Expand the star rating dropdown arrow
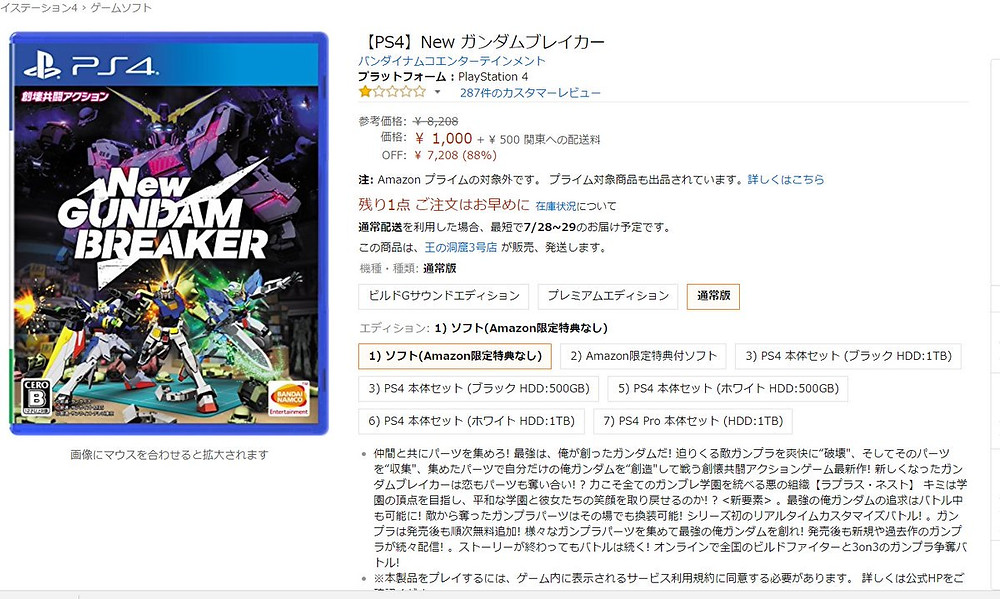Screen dimensions: 1000x599 pyautogui.click(x=438, y=92)
